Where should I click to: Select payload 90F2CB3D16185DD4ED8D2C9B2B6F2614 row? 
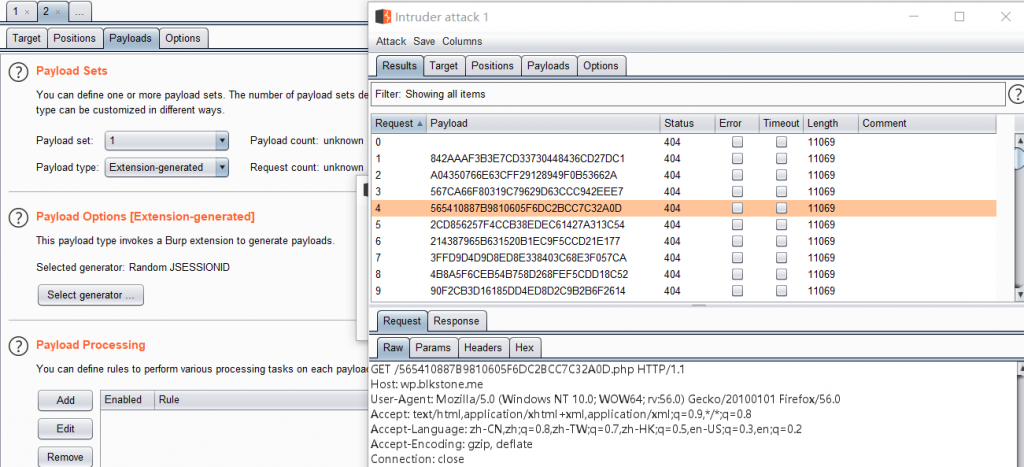tap(684, 291)
